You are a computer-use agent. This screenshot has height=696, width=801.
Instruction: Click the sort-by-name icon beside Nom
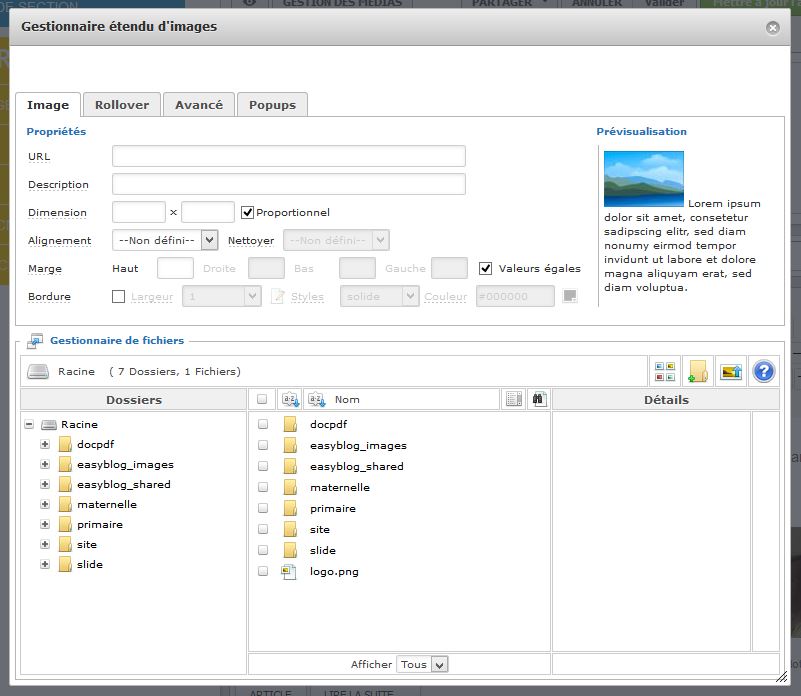pyautogui.click(x=316, y=399)
